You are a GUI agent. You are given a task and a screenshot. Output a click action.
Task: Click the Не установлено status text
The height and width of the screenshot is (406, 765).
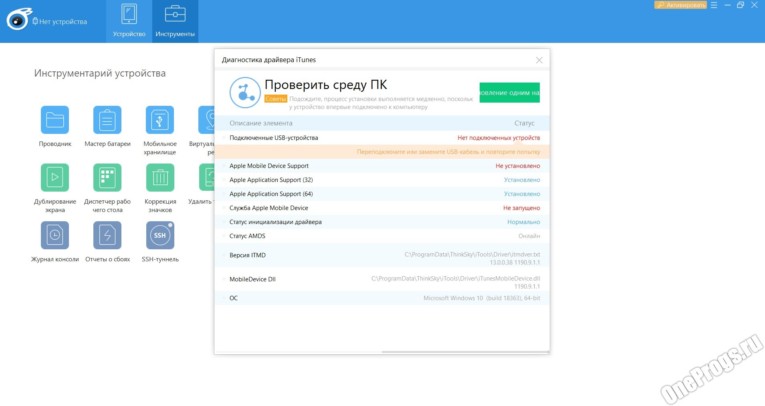tap(518, 166)
